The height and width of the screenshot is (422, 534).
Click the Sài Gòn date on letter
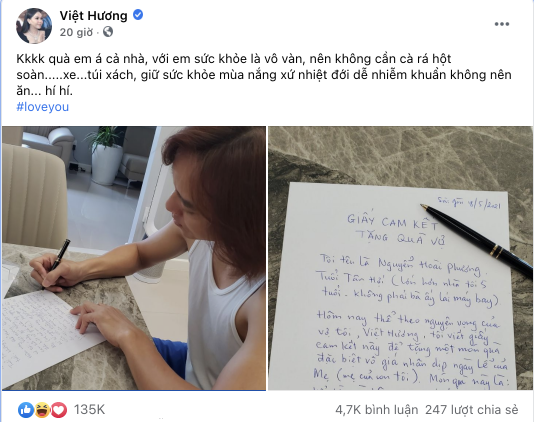click(469, 203)
